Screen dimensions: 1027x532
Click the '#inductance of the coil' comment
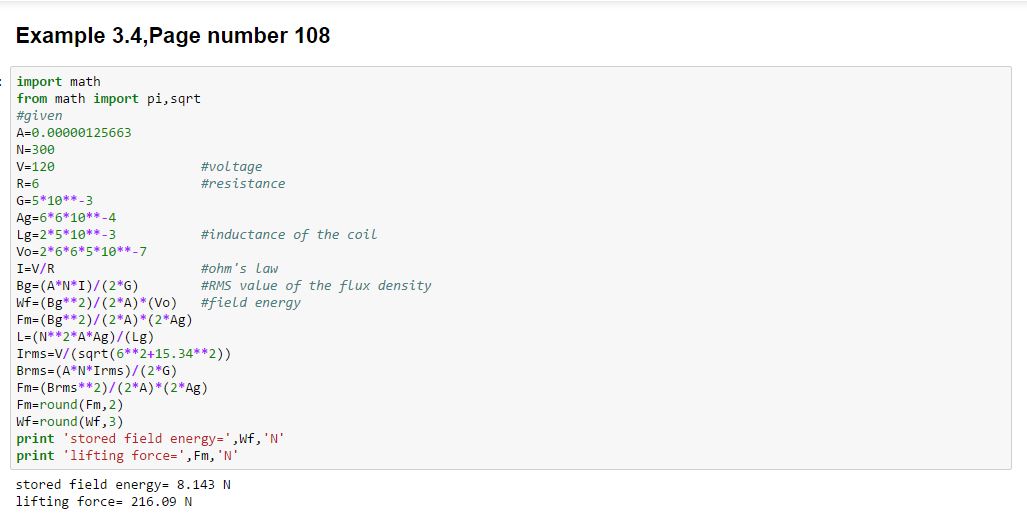pos(288,235)
